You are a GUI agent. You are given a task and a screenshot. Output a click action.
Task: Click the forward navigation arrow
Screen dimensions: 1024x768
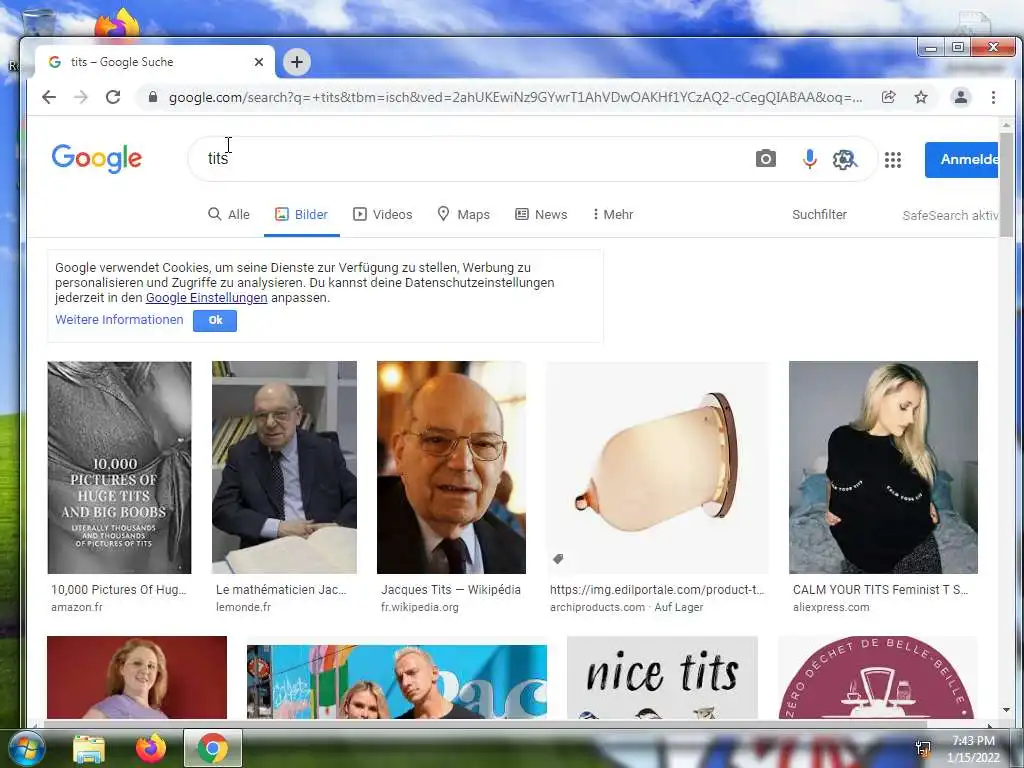(81, 97)
